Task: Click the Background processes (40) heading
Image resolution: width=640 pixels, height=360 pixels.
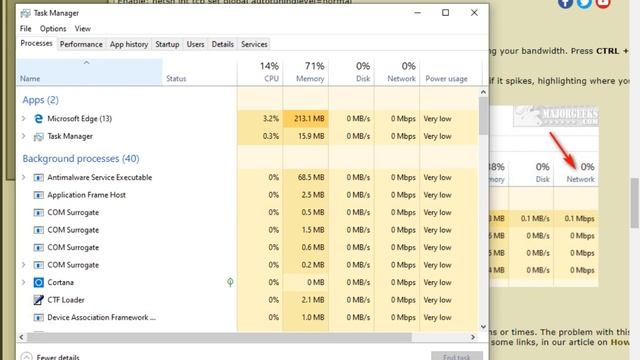Action: coord(81,158)
